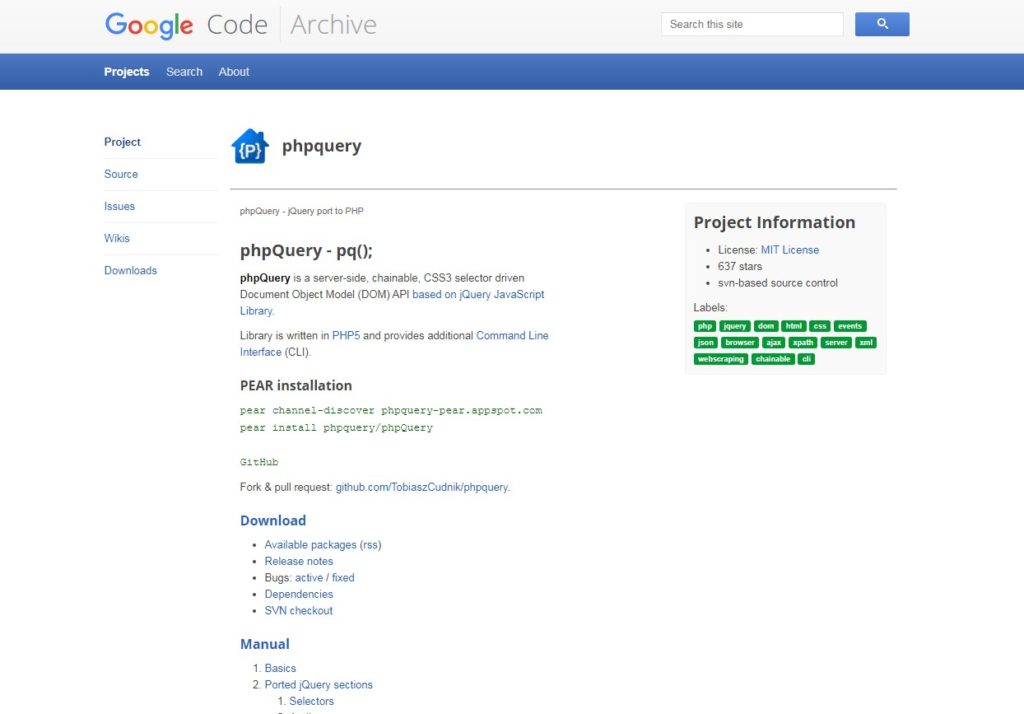
Task: Switch to the Search navigation item
Action: 184,72
